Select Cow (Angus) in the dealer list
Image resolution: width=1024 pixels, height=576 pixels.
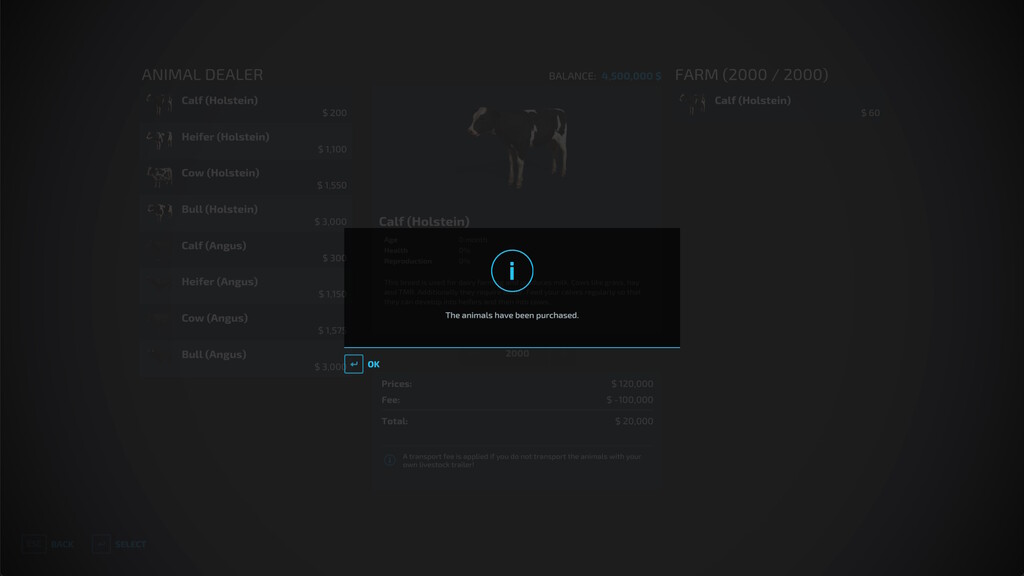[x=247, y=323]
